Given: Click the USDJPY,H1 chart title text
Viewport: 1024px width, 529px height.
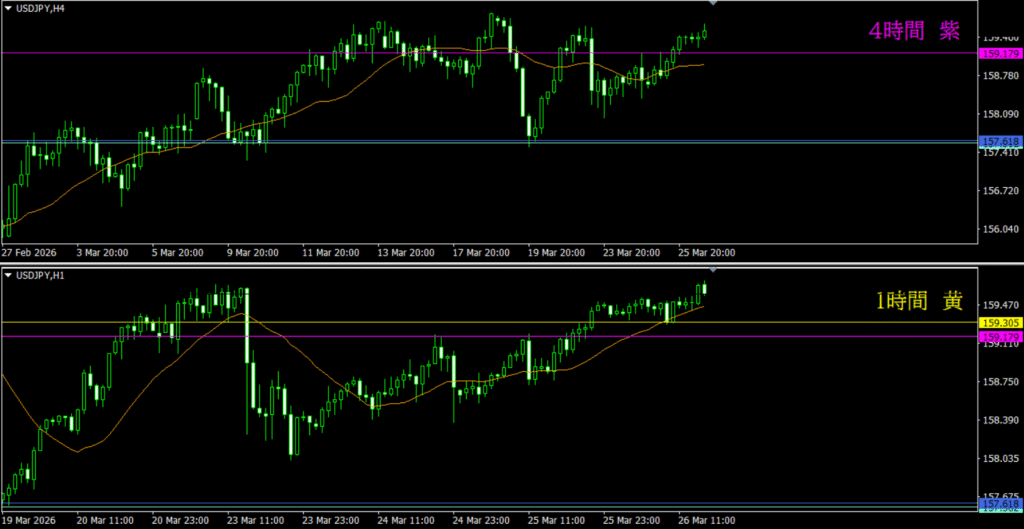Looking at the screenshot, I should click(41, 276).
